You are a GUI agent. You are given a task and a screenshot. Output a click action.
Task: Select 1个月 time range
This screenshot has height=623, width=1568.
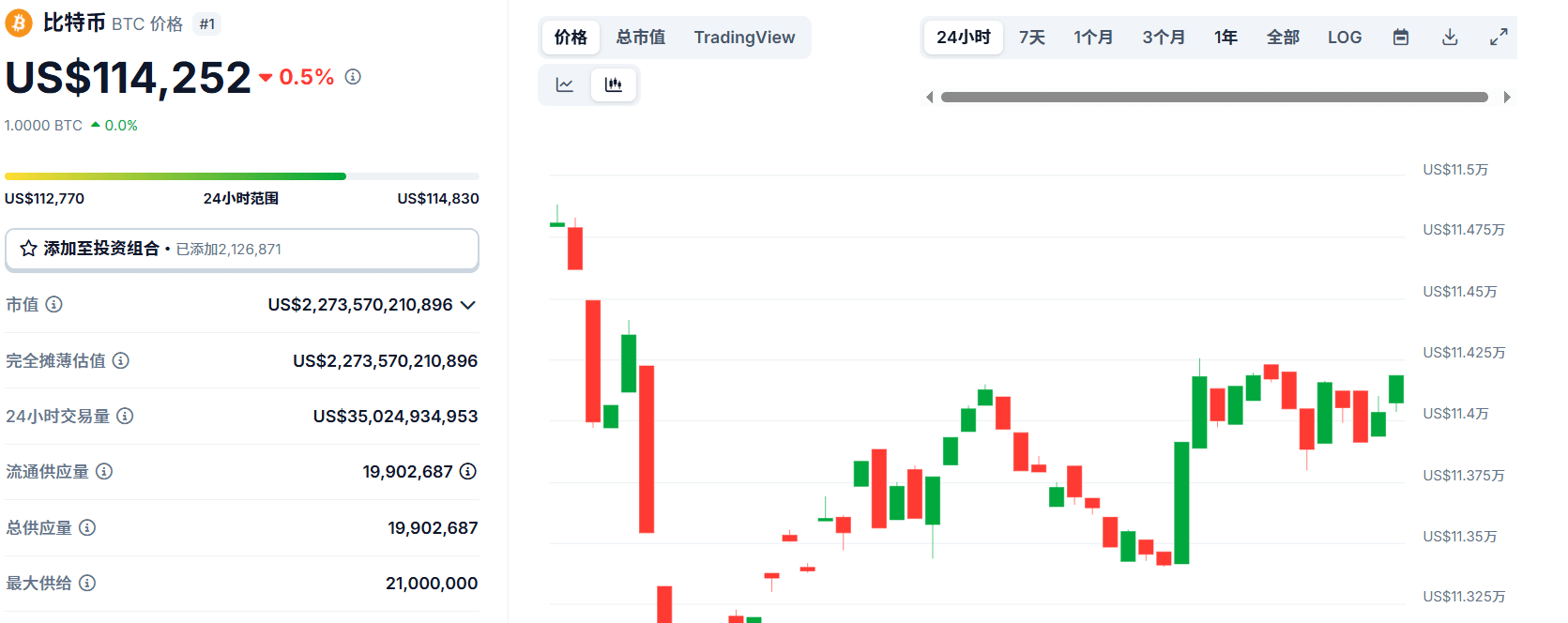pos(1093,38)
